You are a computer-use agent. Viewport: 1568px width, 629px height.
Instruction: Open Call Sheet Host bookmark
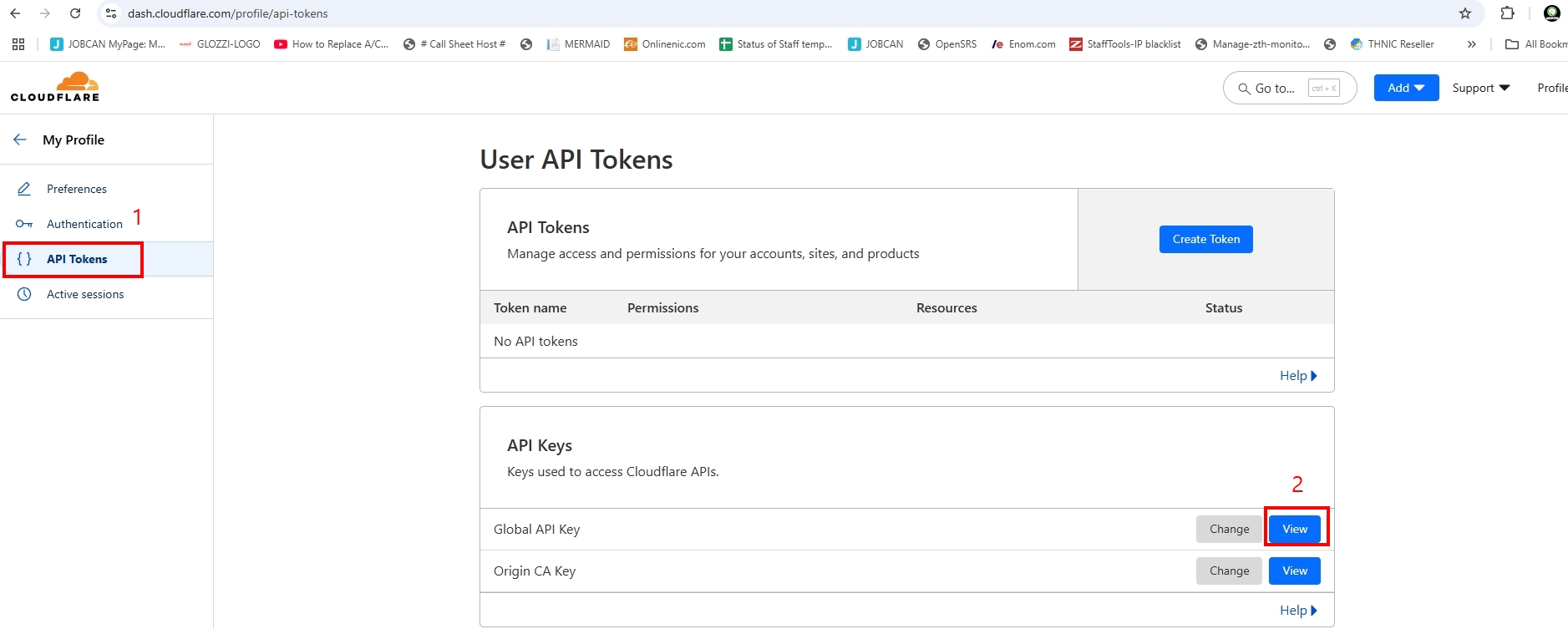(x=454, y=44)
